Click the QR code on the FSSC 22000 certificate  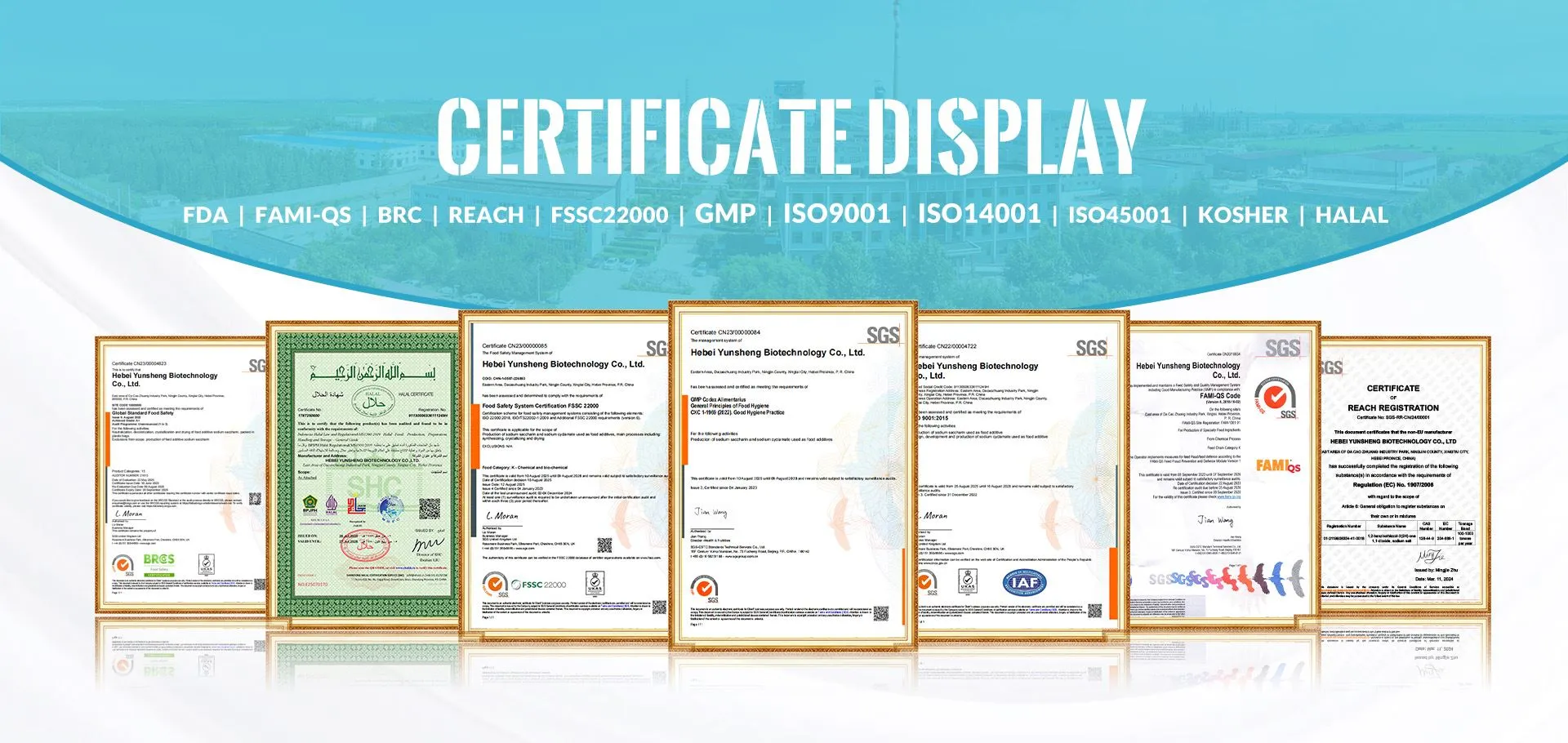(x=604, y=545)
